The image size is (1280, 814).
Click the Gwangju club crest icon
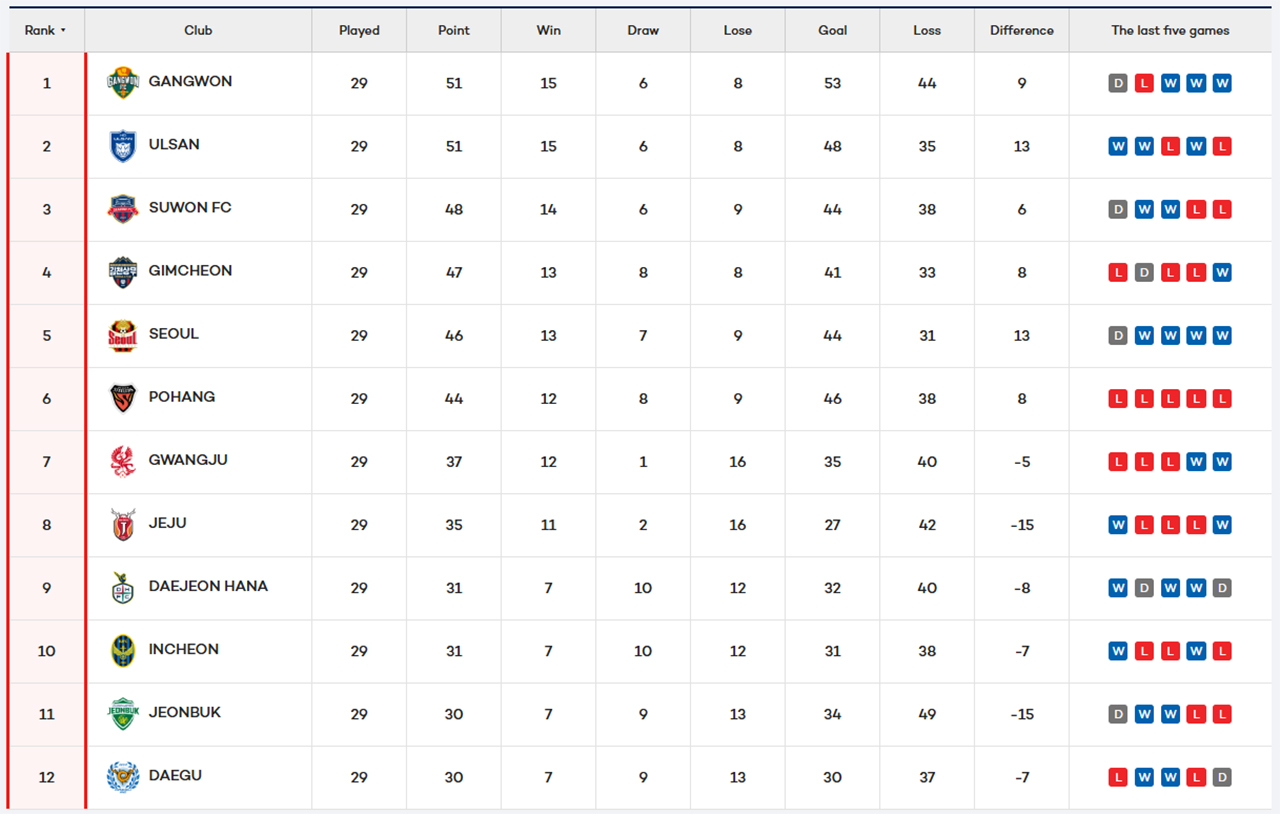pos(123,461)
